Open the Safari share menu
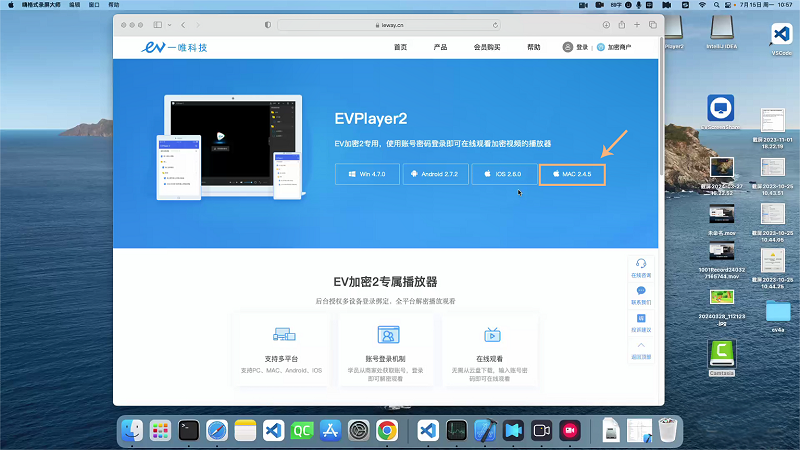 [x=621, y=24]
